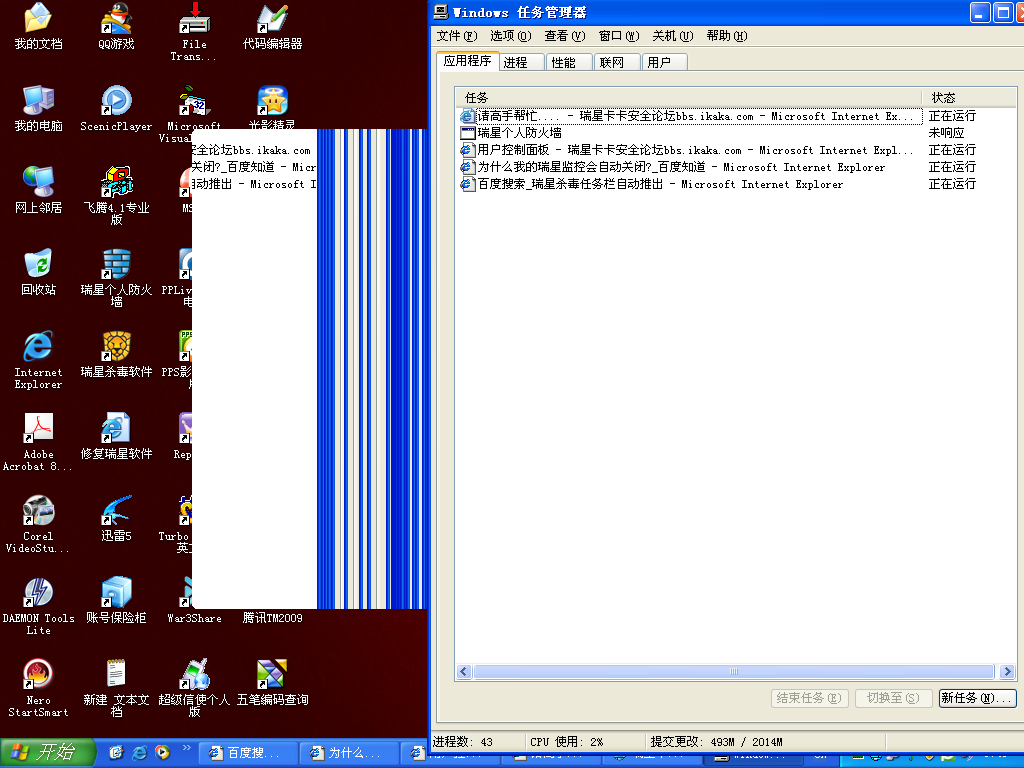Click the horizontal scrollbar thumb in task list
Image resolution: width=1024 pixels, height=768 pixels.
point(733,671)
